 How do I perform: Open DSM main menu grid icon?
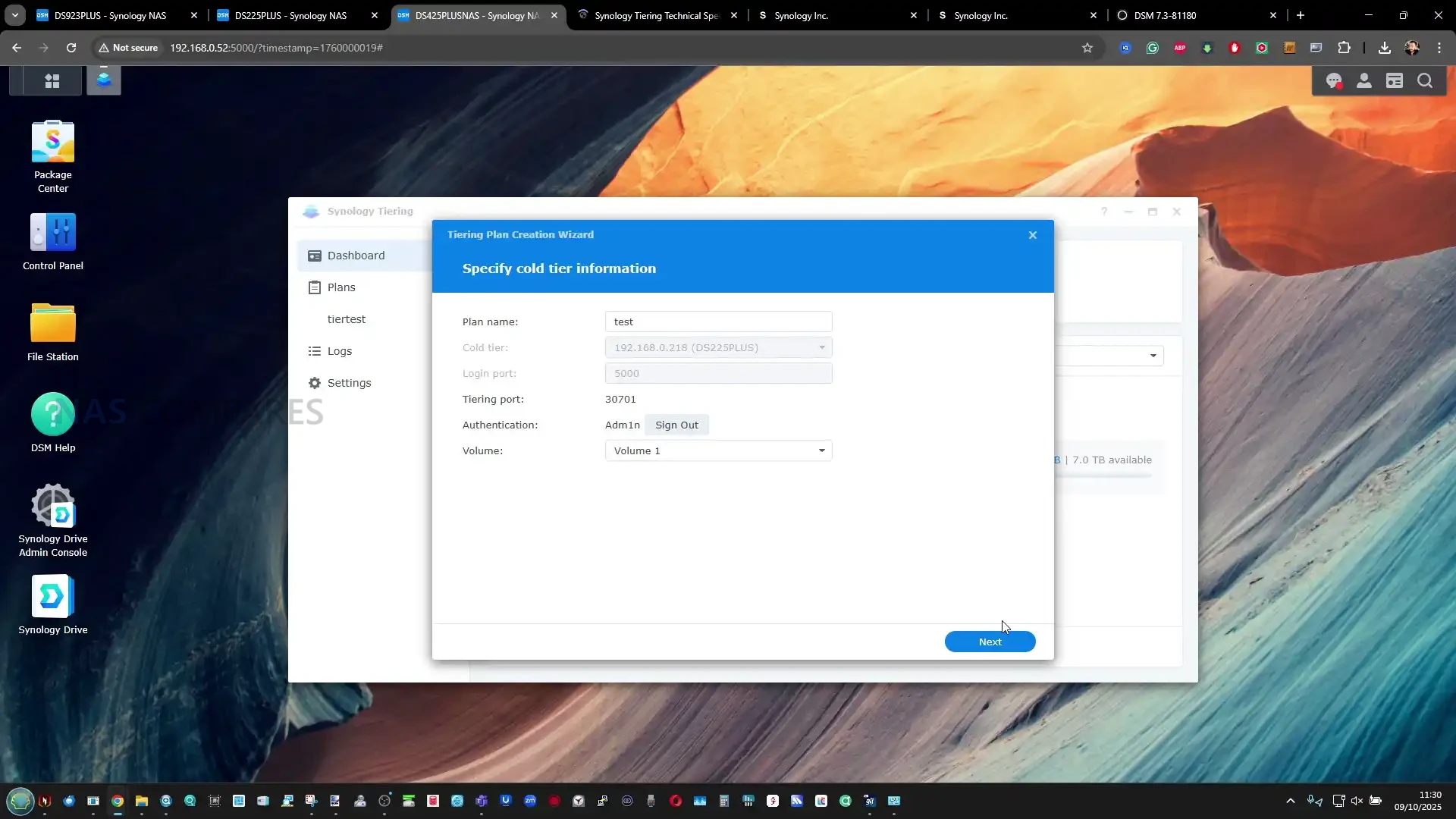click(52, 81)
